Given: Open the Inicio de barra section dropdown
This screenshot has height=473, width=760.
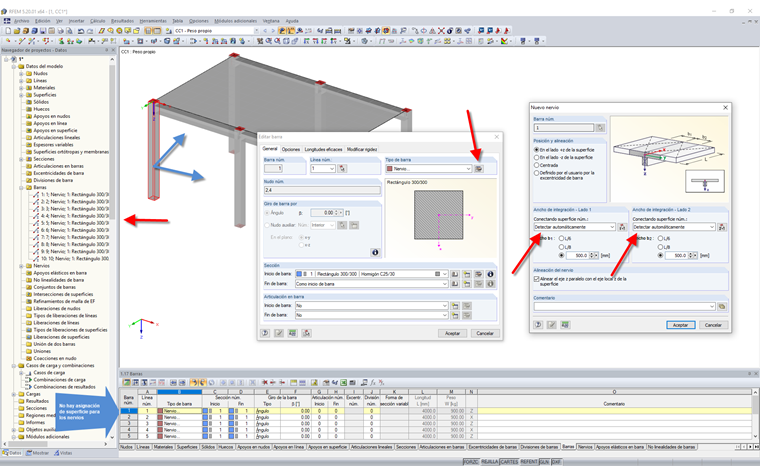Looking at the screenshot, I should [x=444, y=274].
